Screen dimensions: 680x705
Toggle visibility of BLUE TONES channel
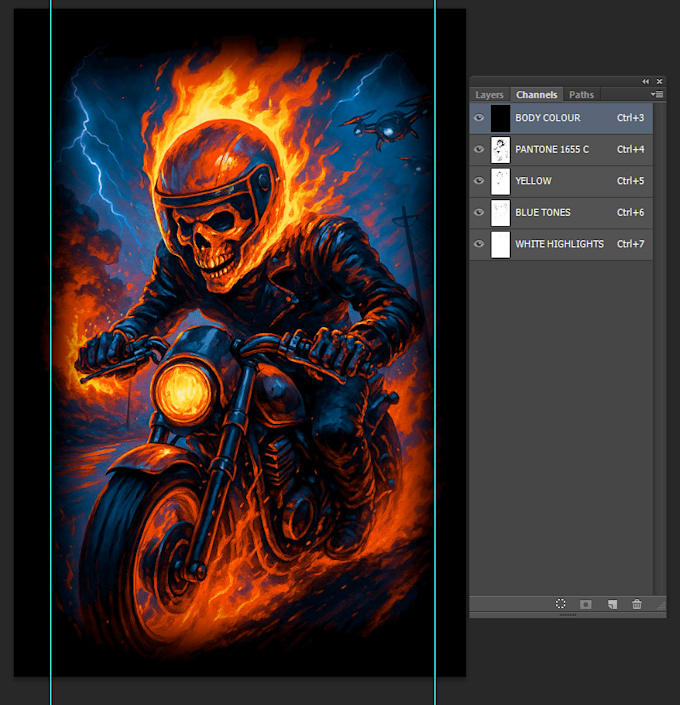point(479,212)
